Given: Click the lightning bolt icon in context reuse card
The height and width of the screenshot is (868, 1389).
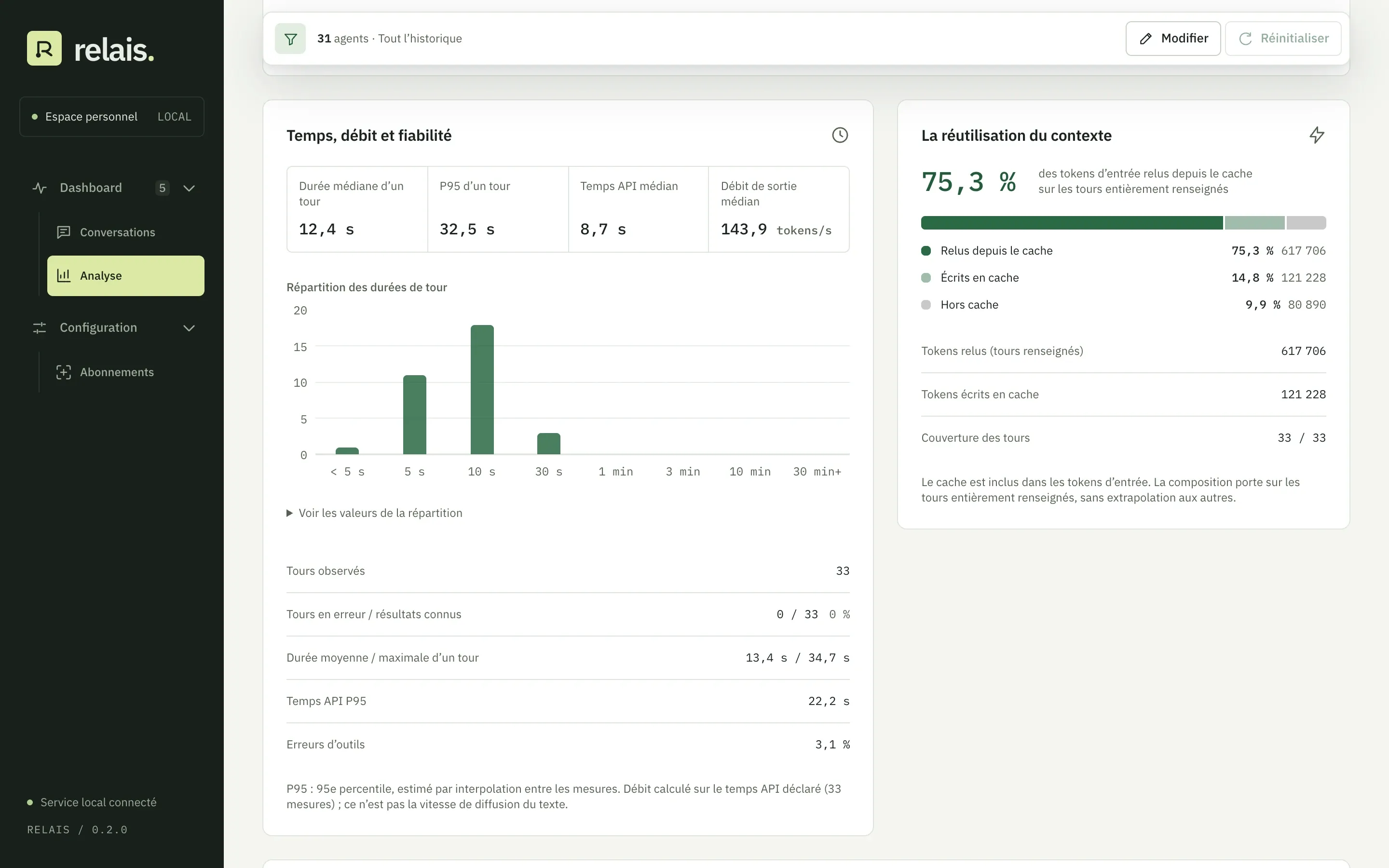Looking at the screenshot, I should (1317, 135).
